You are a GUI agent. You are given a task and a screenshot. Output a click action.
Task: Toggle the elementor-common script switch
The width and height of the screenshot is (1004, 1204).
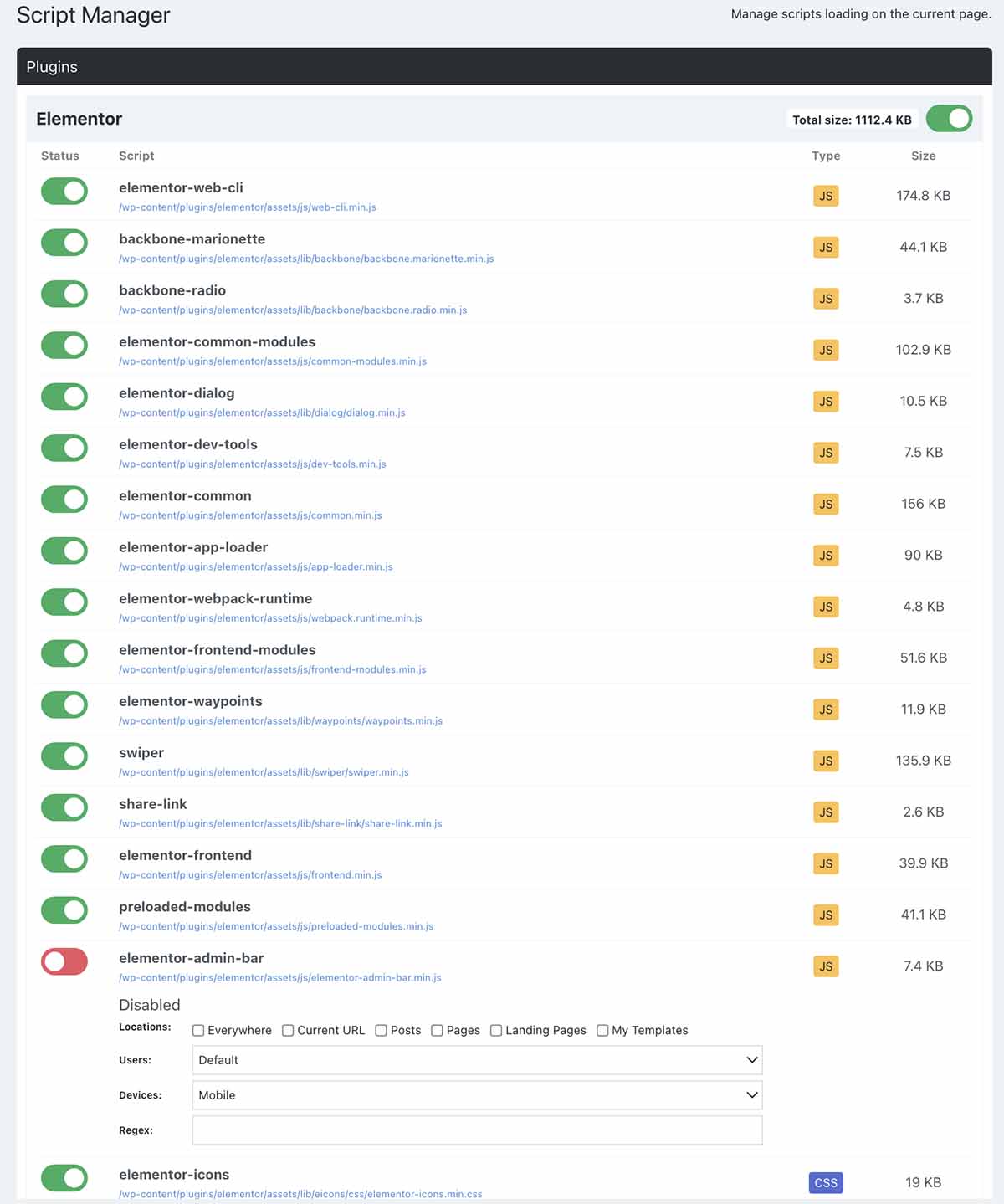click(x=64, y=500)
